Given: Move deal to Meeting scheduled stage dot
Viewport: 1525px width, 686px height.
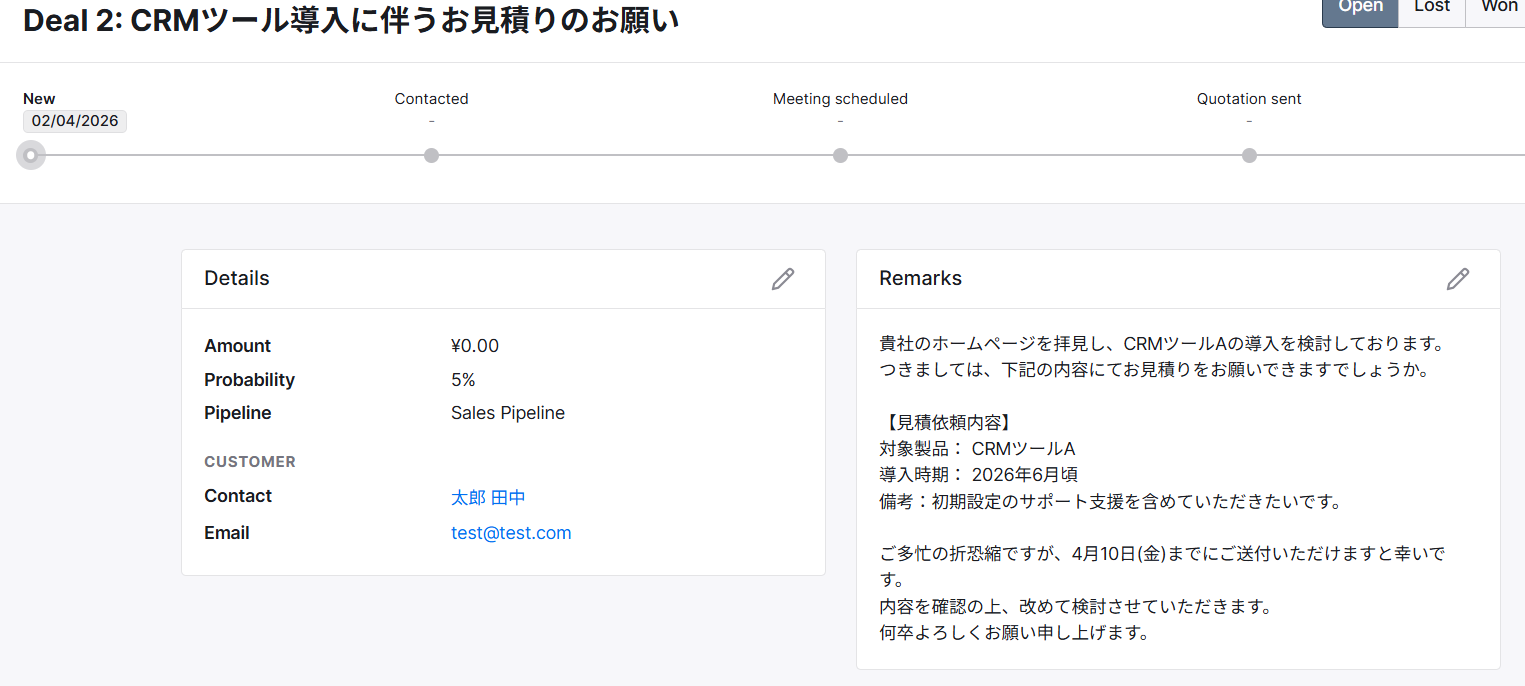Looking at the screenshot, I should pos(840,155).
